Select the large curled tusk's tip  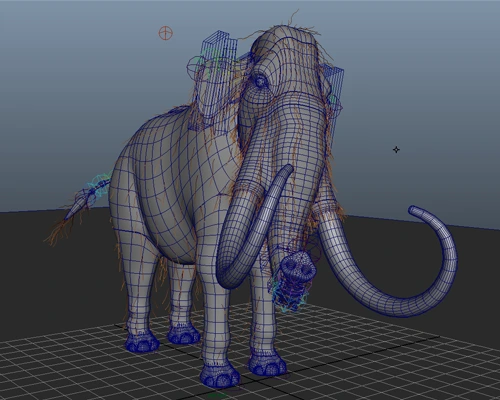point(413,210)
